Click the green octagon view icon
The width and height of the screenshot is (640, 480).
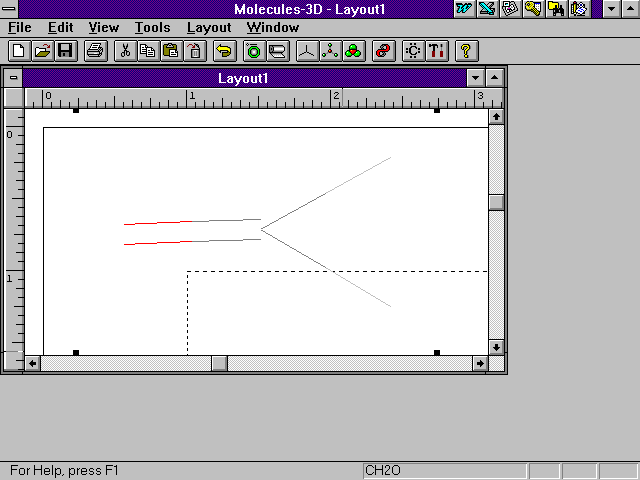point(254,51)
